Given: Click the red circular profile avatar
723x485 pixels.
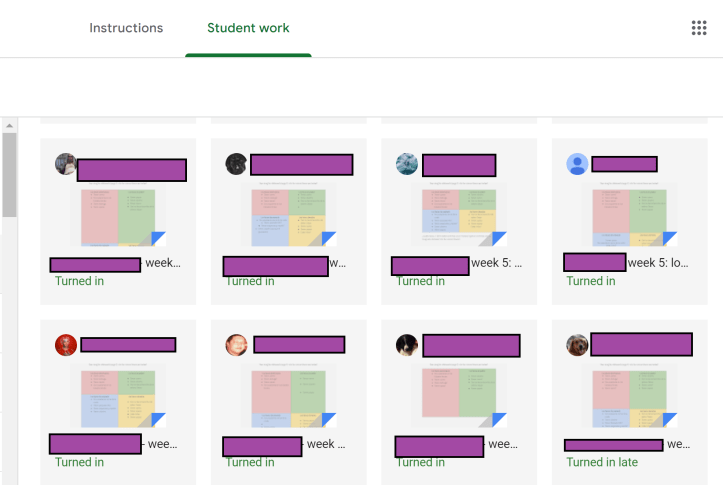Looking at the screenshot, I should pos(66,345).
